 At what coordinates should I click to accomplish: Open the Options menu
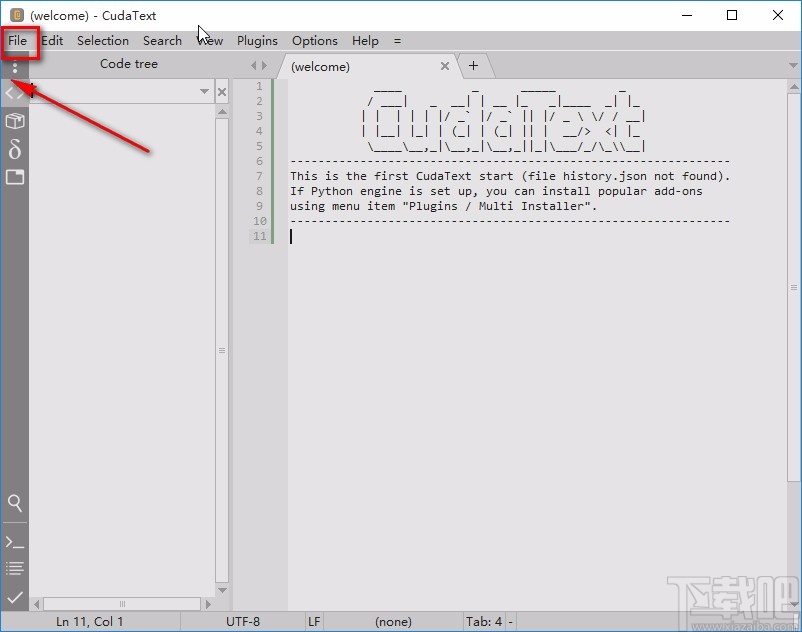tap(315, 40)
